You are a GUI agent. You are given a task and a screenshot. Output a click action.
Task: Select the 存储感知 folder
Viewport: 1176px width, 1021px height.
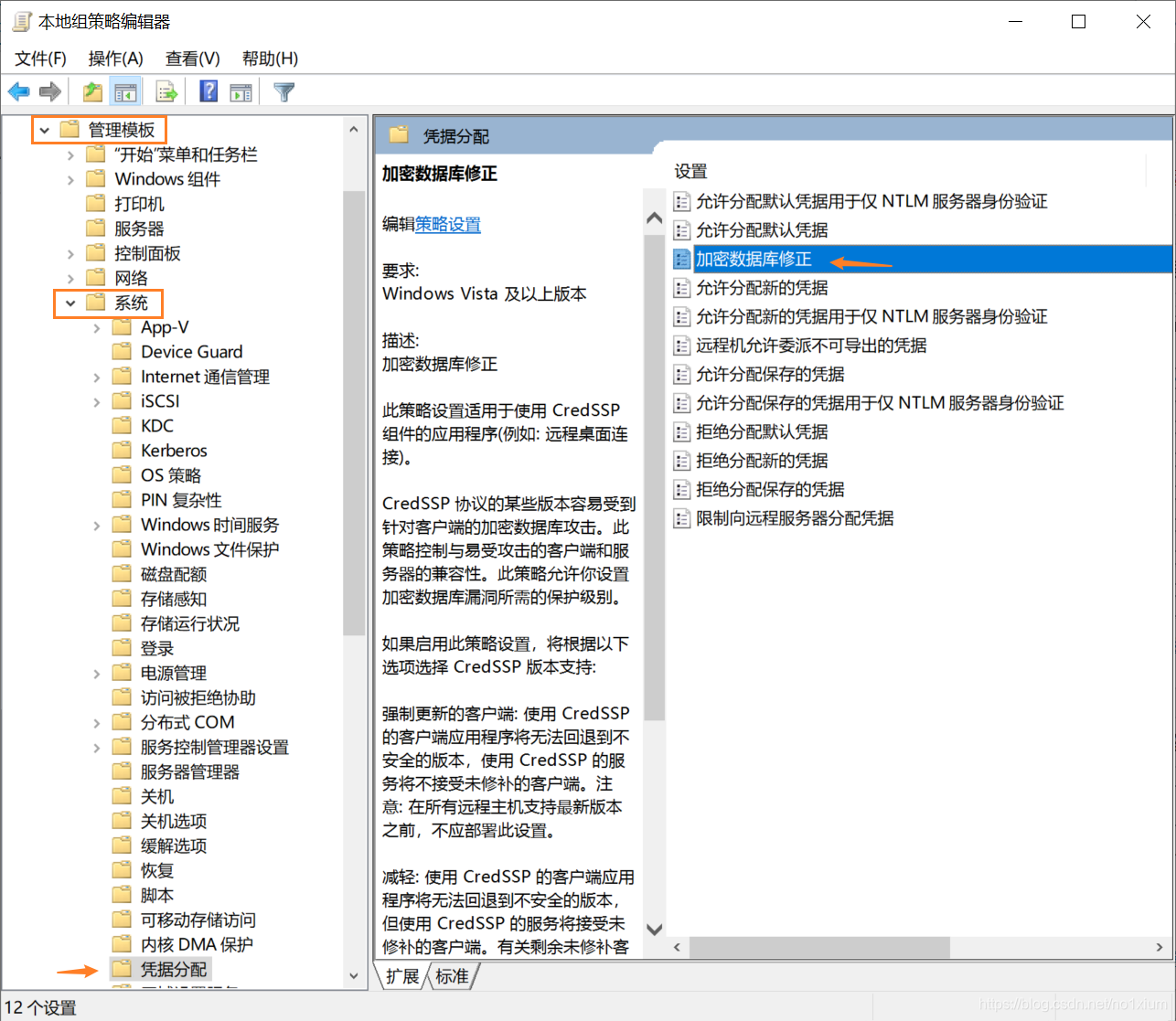174,599
